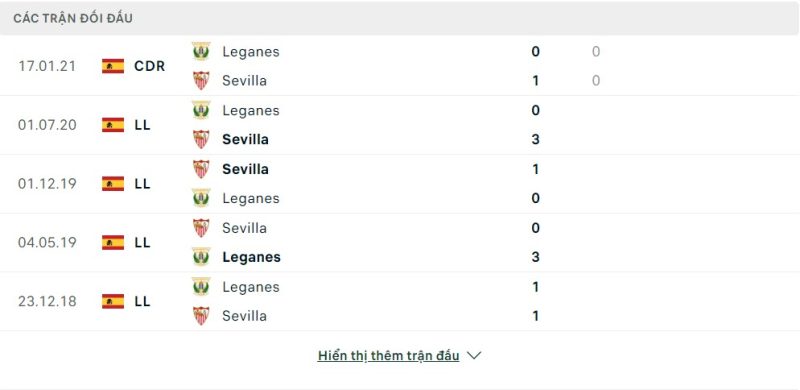Select bold Leganes name in 04.05.19 match
This screenshot has height=390, width=800.
tap(252, 257)
